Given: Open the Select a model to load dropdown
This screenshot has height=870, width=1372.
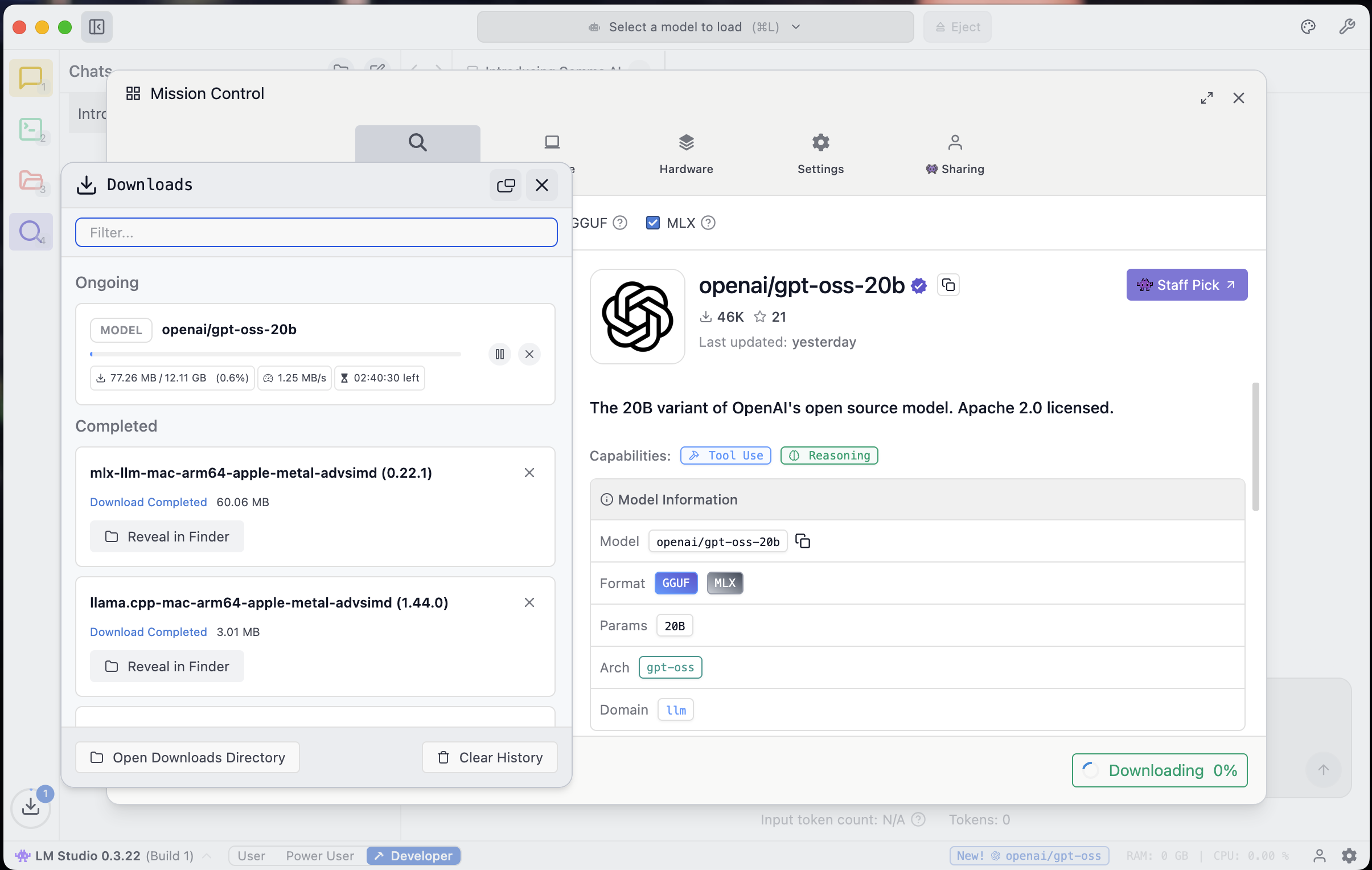Looking at the screenshot, I should tap(695, 27).
